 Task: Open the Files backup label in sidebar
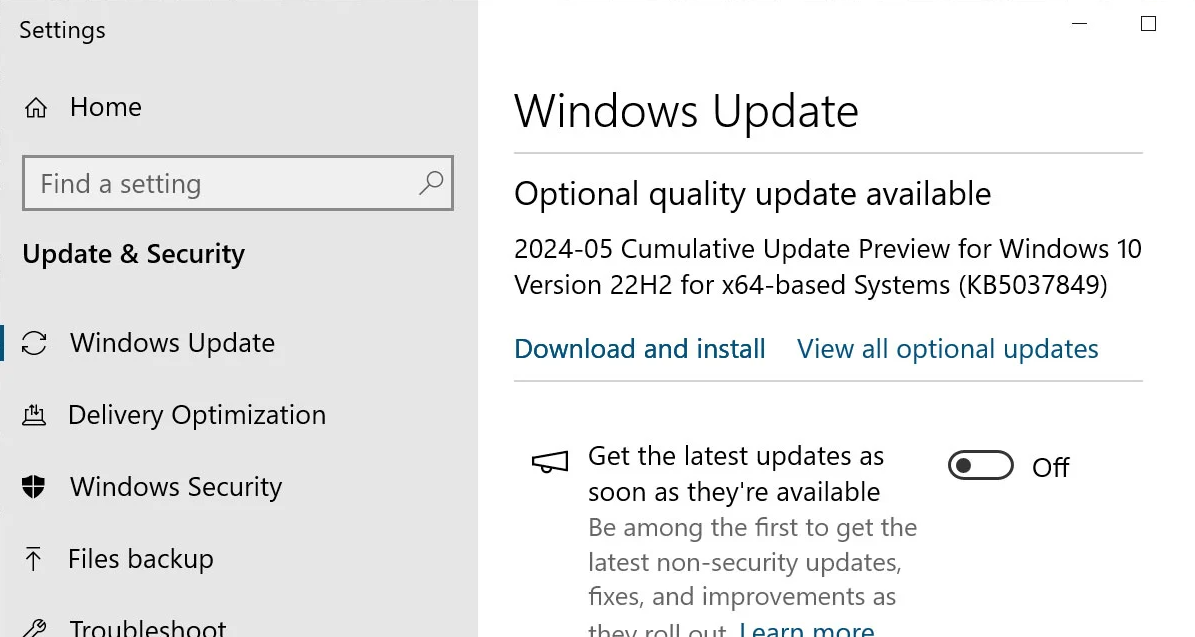coord(141,559)
